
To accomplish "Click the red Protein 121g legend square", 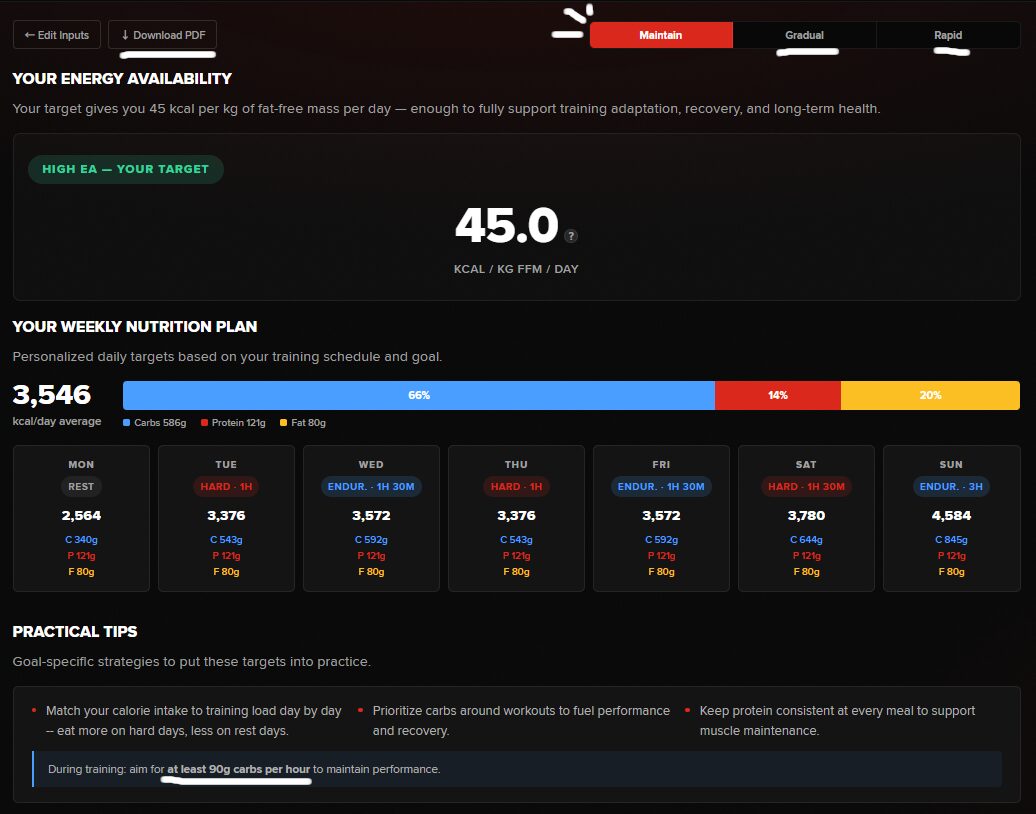I will [x=205, y=423].
